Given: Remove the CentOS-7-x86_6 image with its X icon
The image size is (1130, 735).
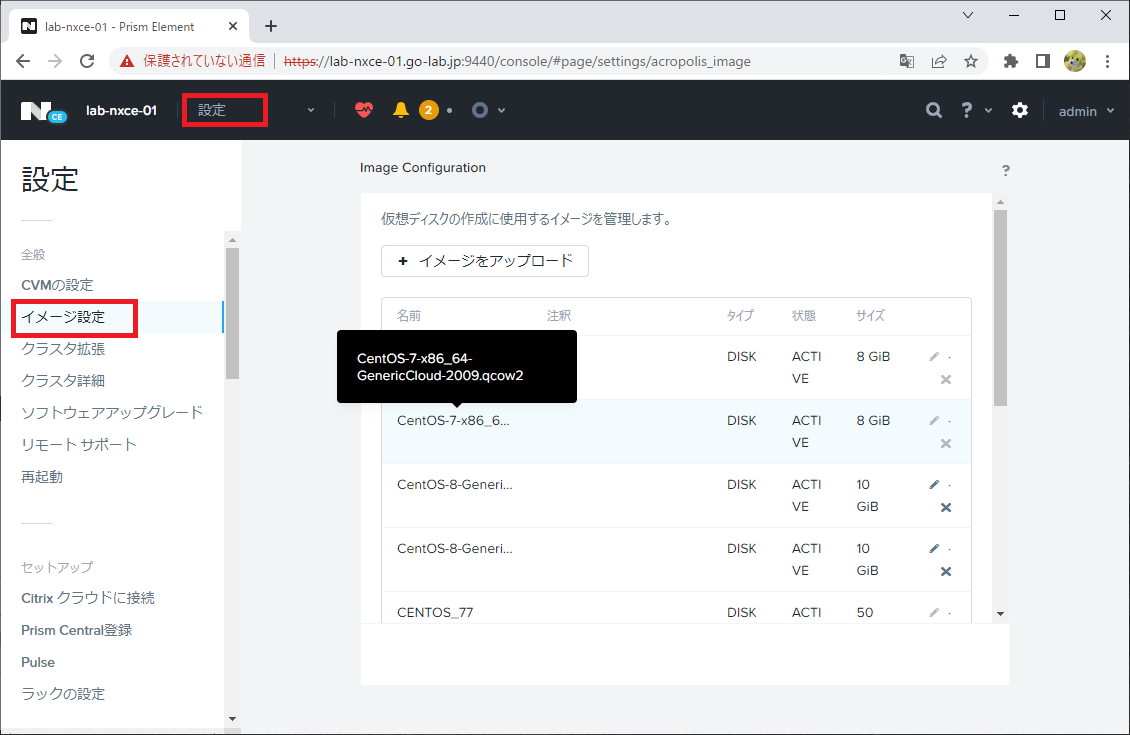Looking at the screenshot, I should pyautogui.click(x=946, y=443).
